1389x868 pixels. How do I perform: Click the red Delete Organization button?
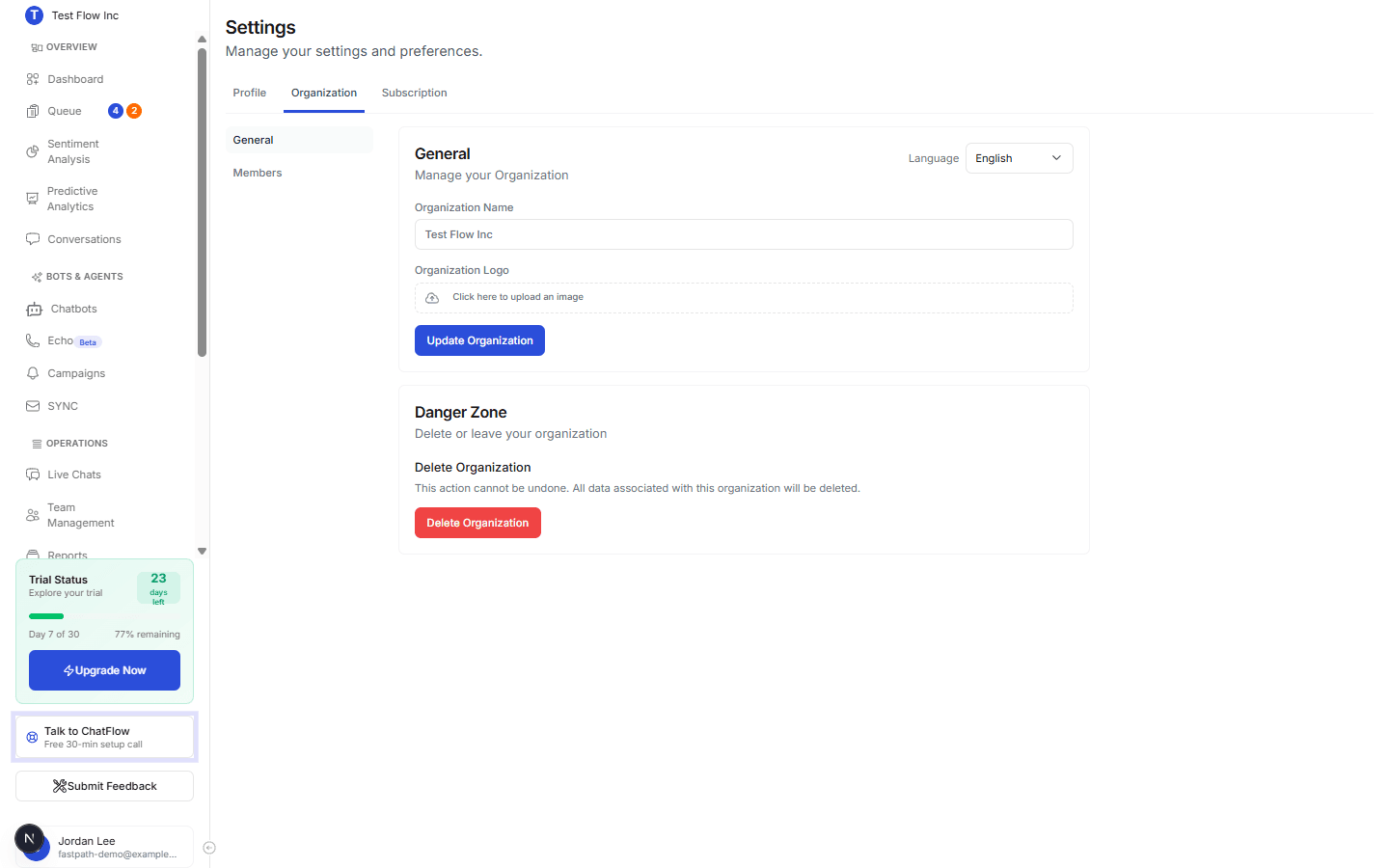click(x=477, y=523)
